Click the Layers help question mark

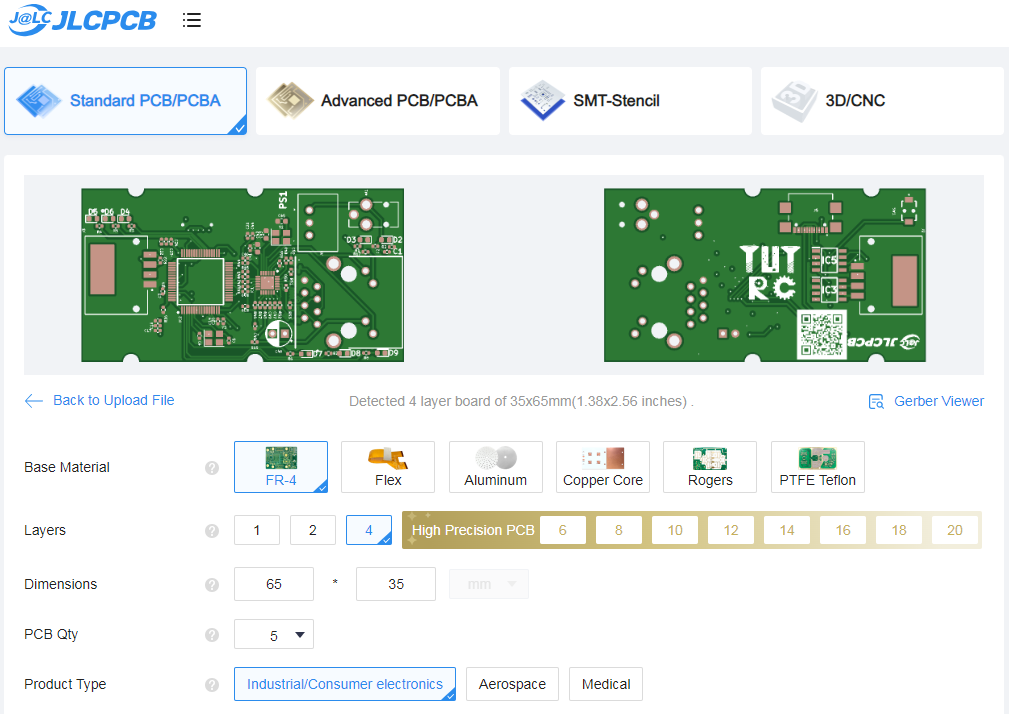211,530
